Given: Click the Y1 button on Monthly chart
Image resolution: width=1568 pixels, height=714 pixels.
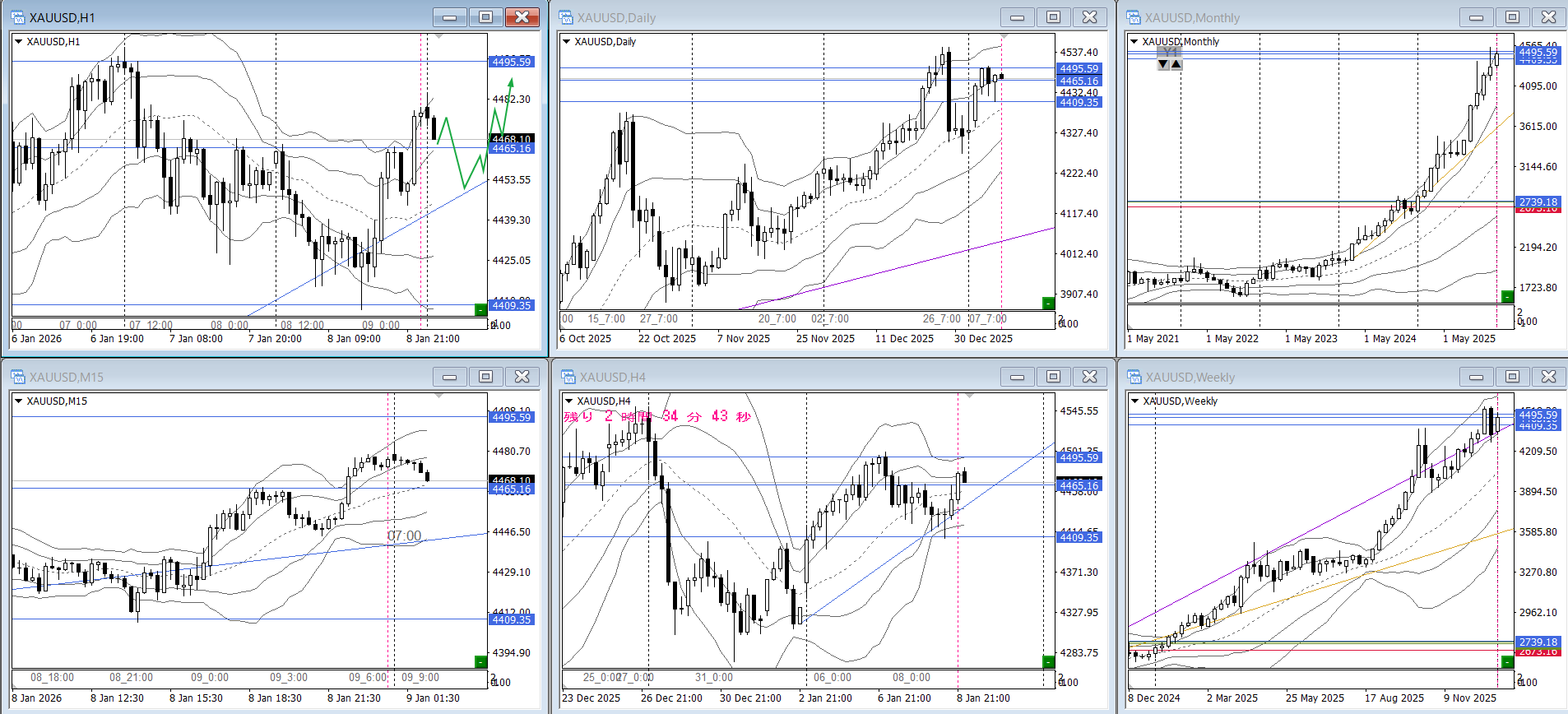Looking at the screenshot, I should [x=1169, y=52].
